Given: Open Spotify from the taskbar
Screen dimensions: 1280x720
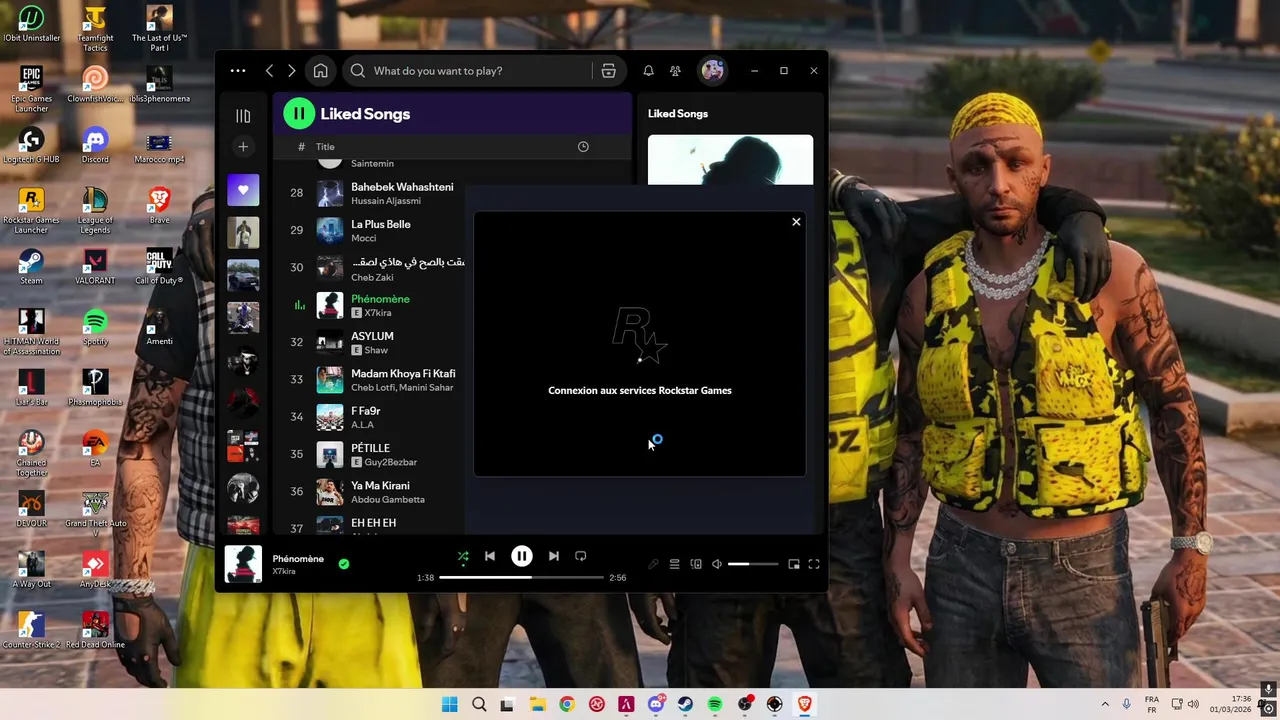Looking at the screenshot, I should (715, 704).
